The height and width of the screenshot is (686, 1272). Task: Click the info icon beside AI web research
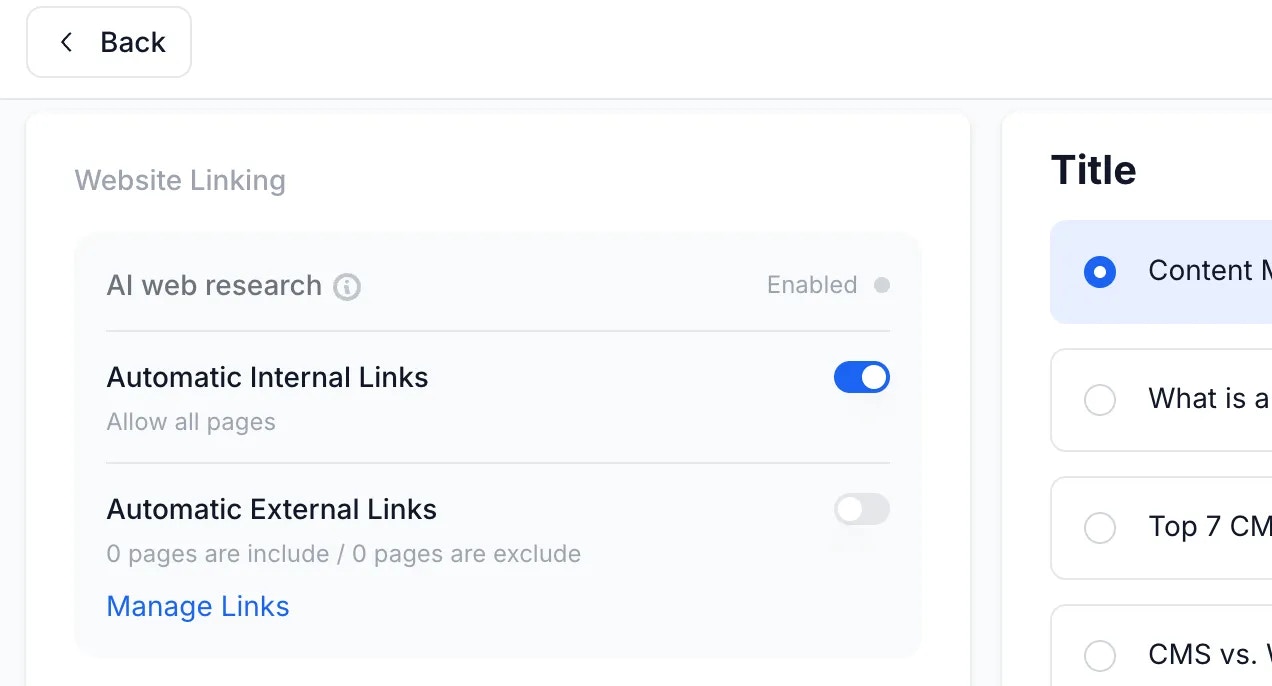tap(346, 287)
